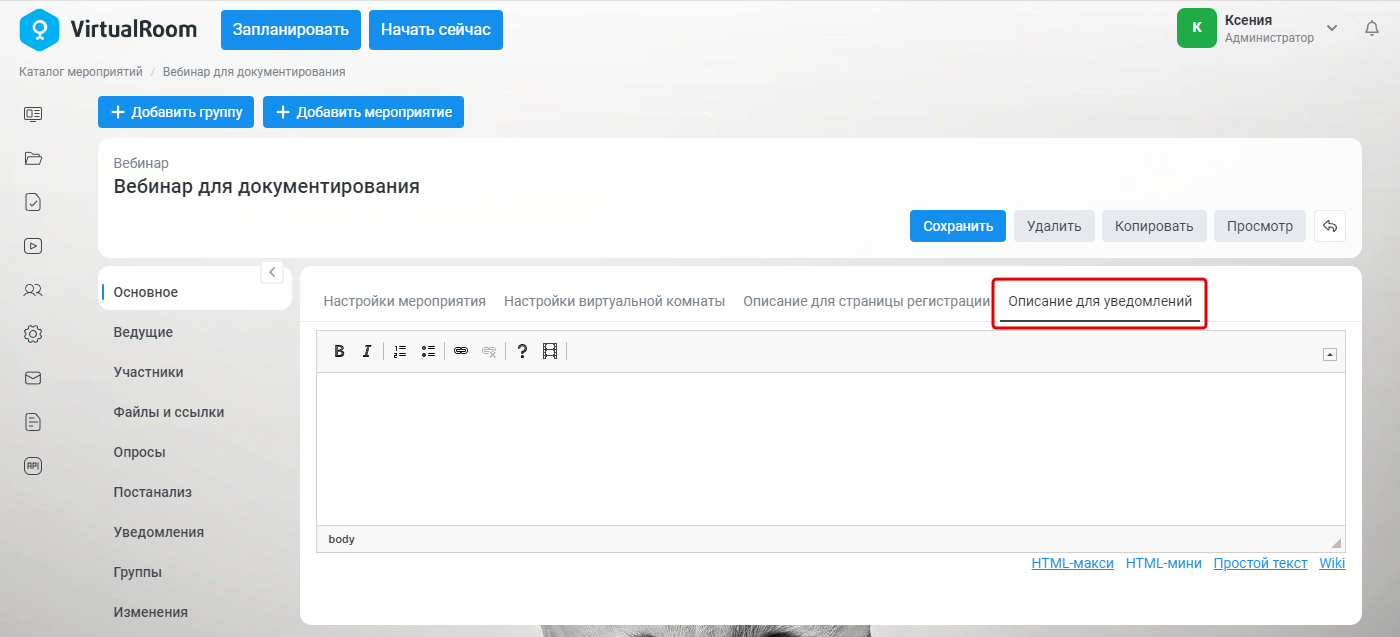Switch to Настройки виртуальной комнаты tab
Screen dimensions: 1400x637
click(x=615, y=301)
